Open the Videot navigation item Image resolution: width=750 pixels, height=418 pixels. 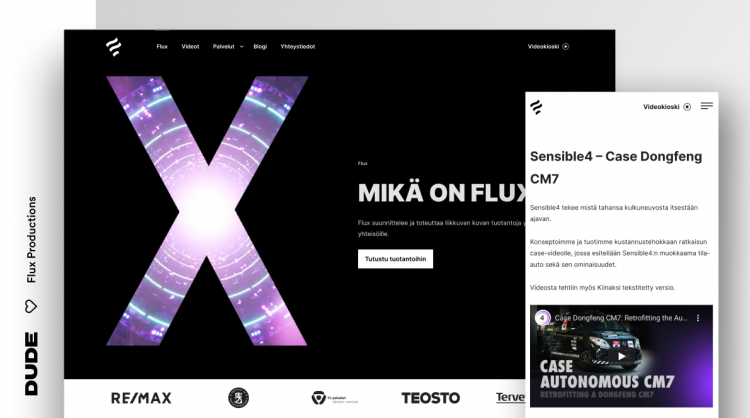click(x=190, y=46)
